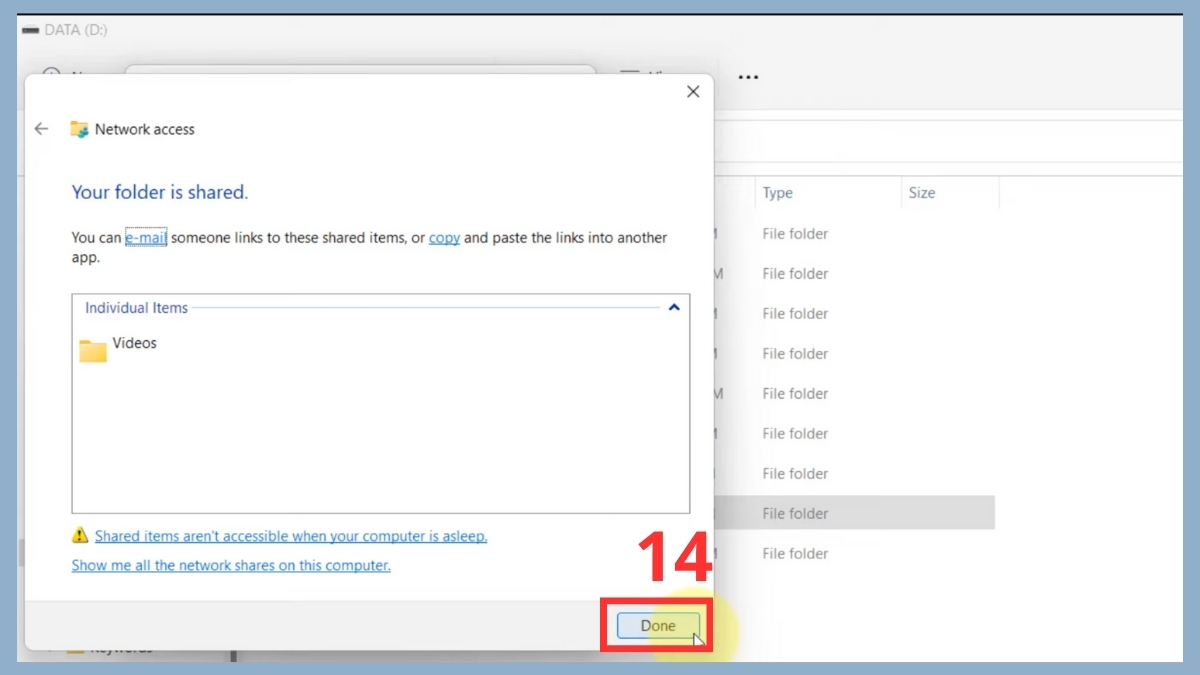The image size is (1200, 675).
Task: Close the Network access dialog with X
Action: click(693, 92)
